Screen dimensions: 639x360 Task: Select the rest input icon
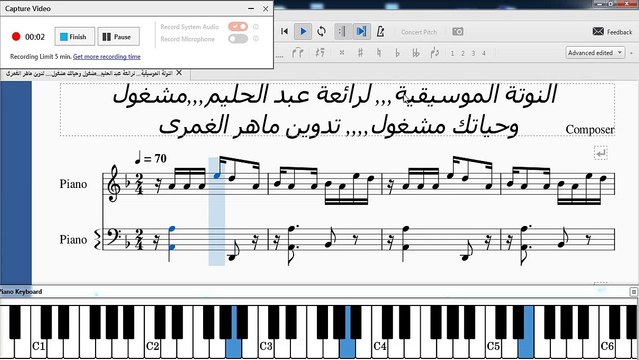320,53
